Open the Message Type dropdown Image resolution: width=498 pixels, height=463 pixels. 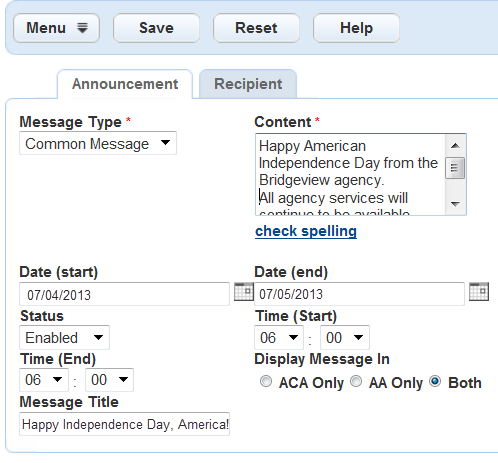pos(98,143)
